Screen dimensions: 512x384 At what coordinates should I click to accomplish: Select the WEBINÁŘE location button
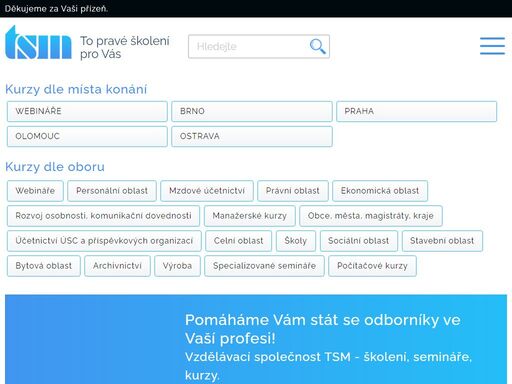(x=87, y=111)
